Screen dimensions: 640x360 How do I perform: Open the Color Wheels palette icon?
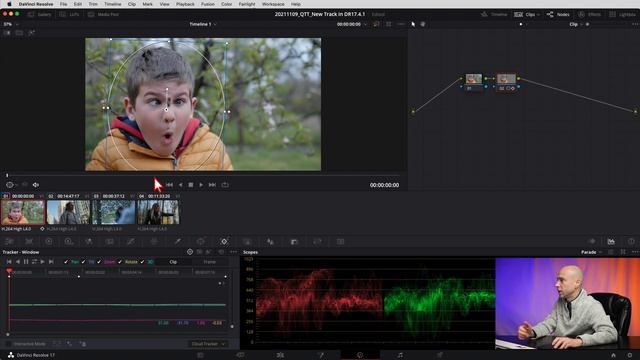(49, 242)
